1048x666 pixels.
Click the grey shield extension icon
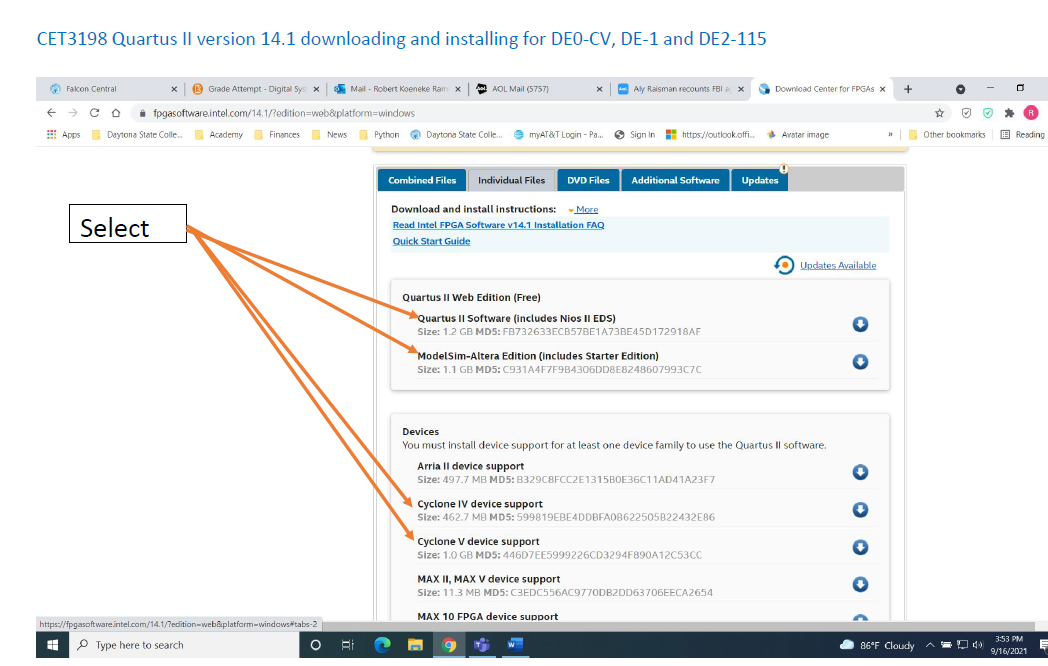point(966,113)
